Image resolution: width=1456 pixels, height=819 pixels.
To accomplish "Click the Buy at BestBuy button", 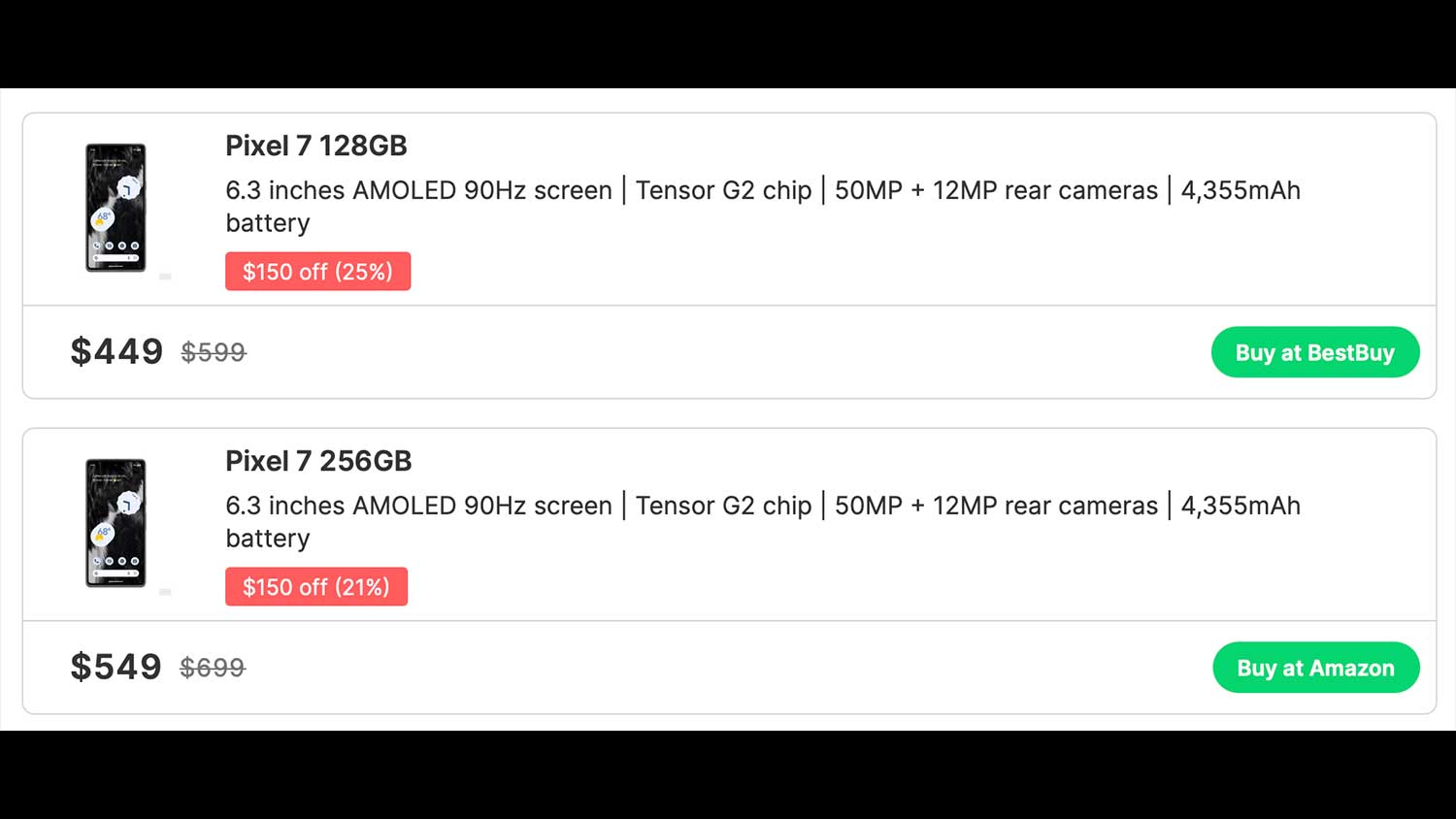I will click(x=1314, y=352).
